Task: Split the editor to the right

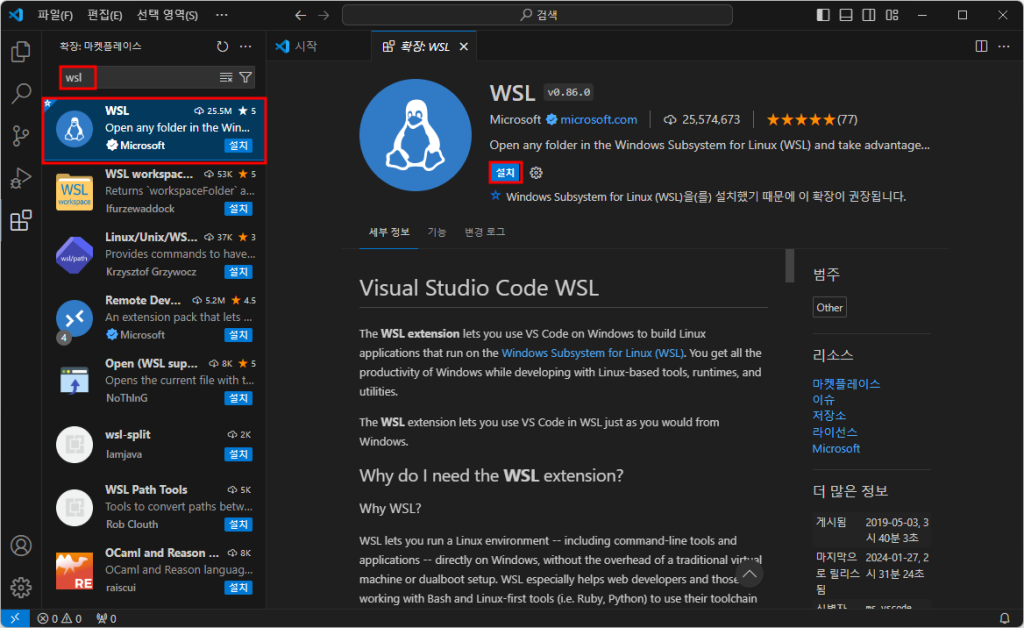Action: tap(982, 46)
